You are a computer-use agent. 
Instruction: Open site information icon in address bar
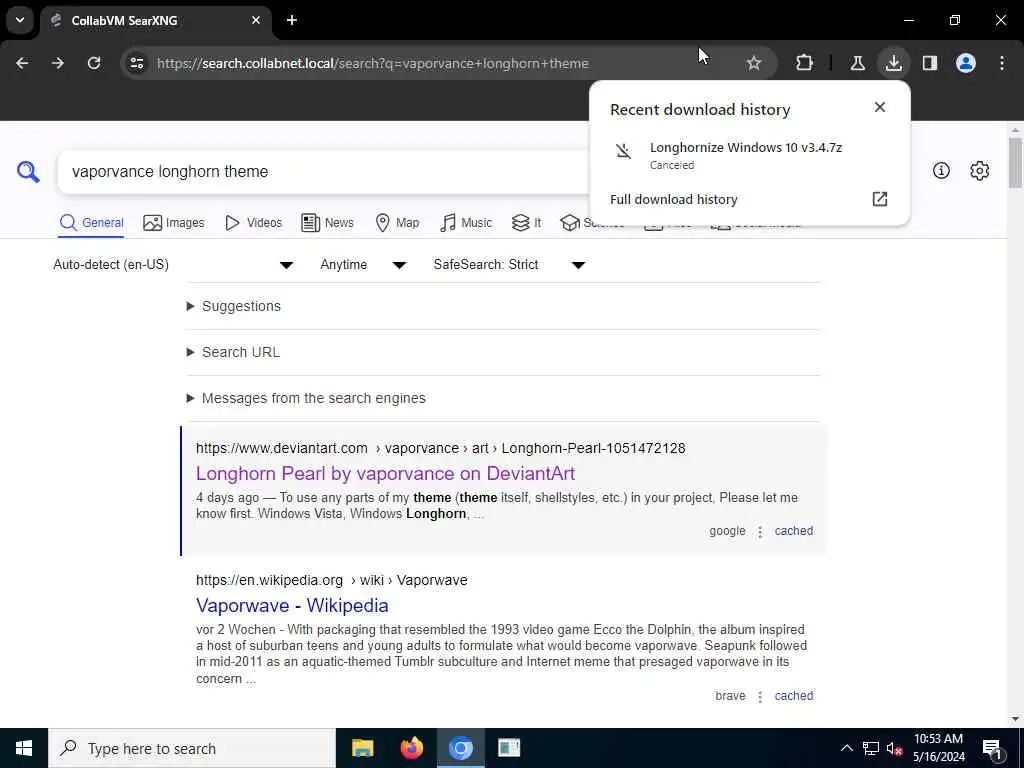click(x=136, y=63)
